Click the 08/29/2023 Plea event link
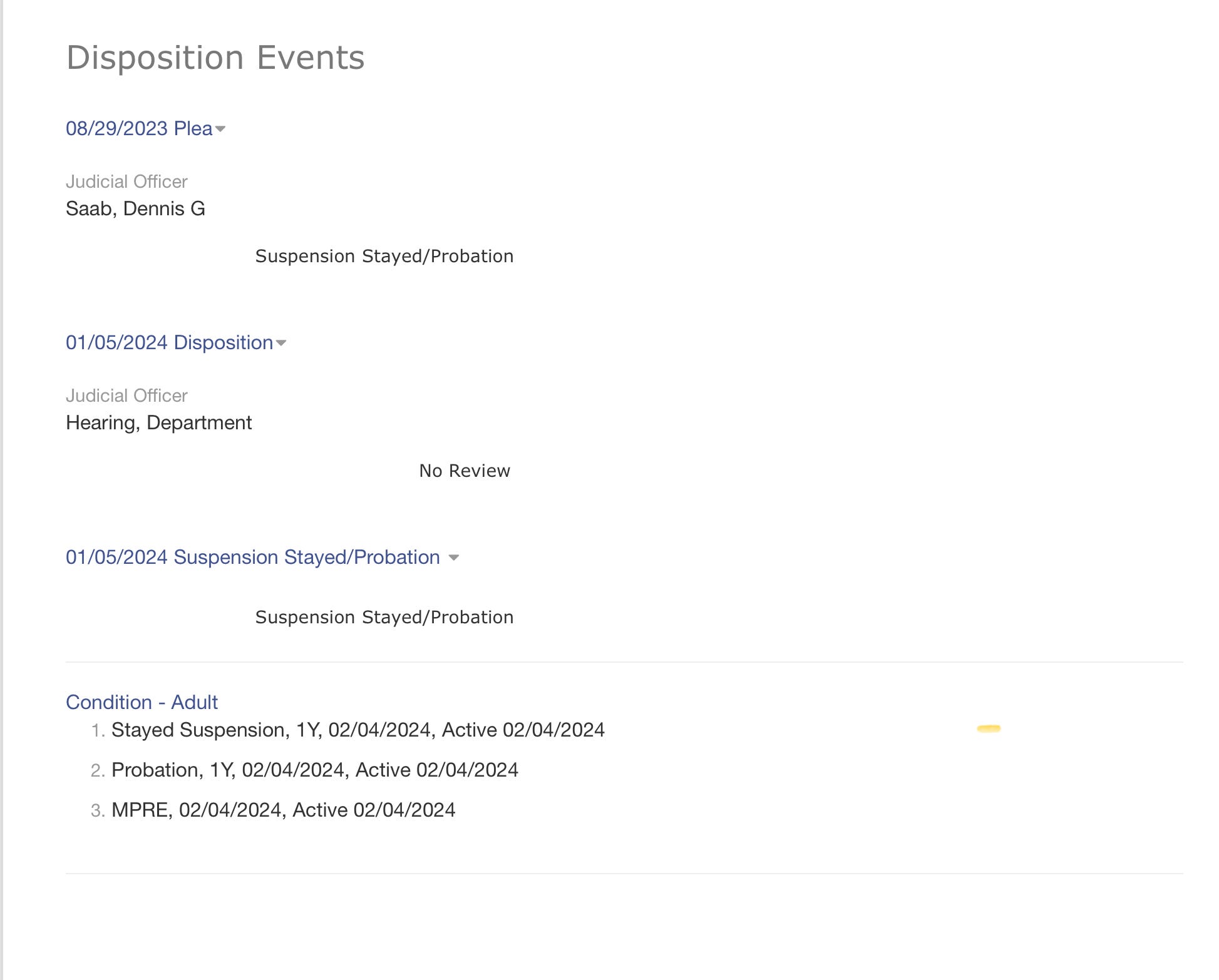 coord(139,128)
